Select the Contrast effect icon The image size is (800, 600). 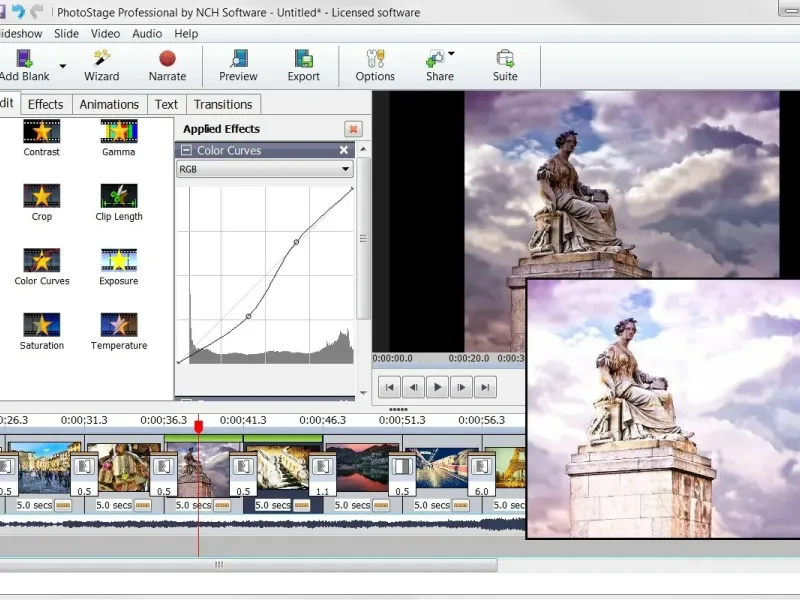tap(41, 133)
